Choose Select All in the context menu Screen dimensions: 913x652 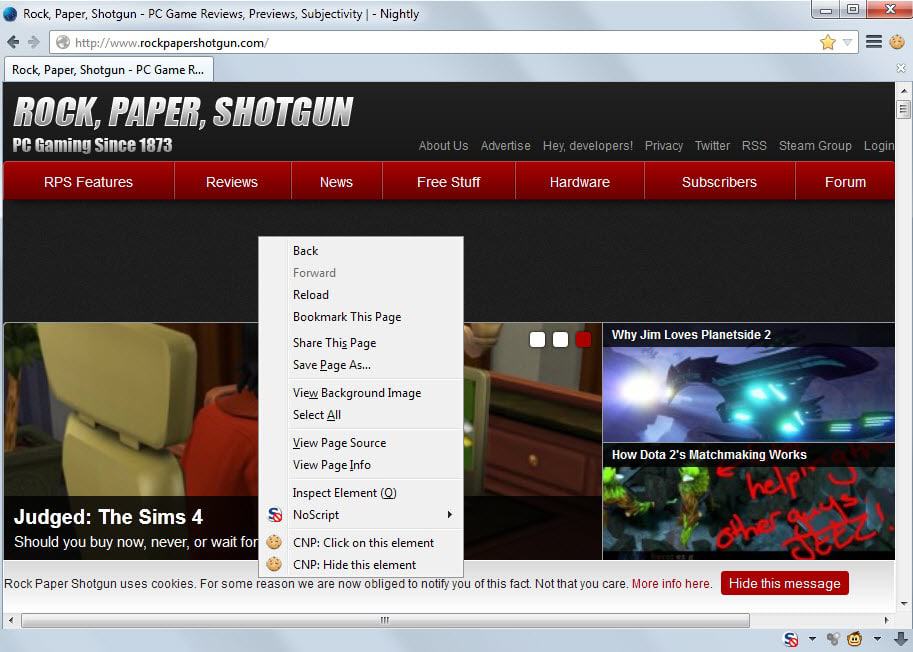click(x=361, y=415)
